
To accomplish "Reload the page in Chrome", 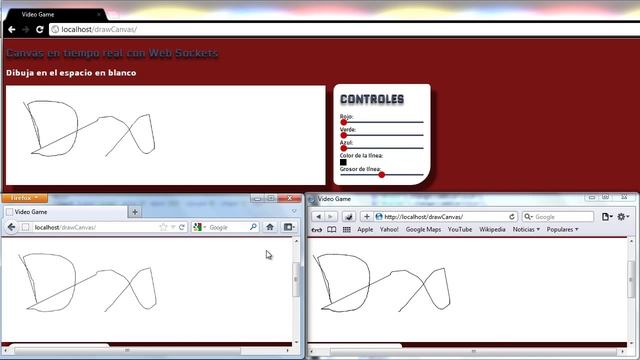I will click(40, 29).
